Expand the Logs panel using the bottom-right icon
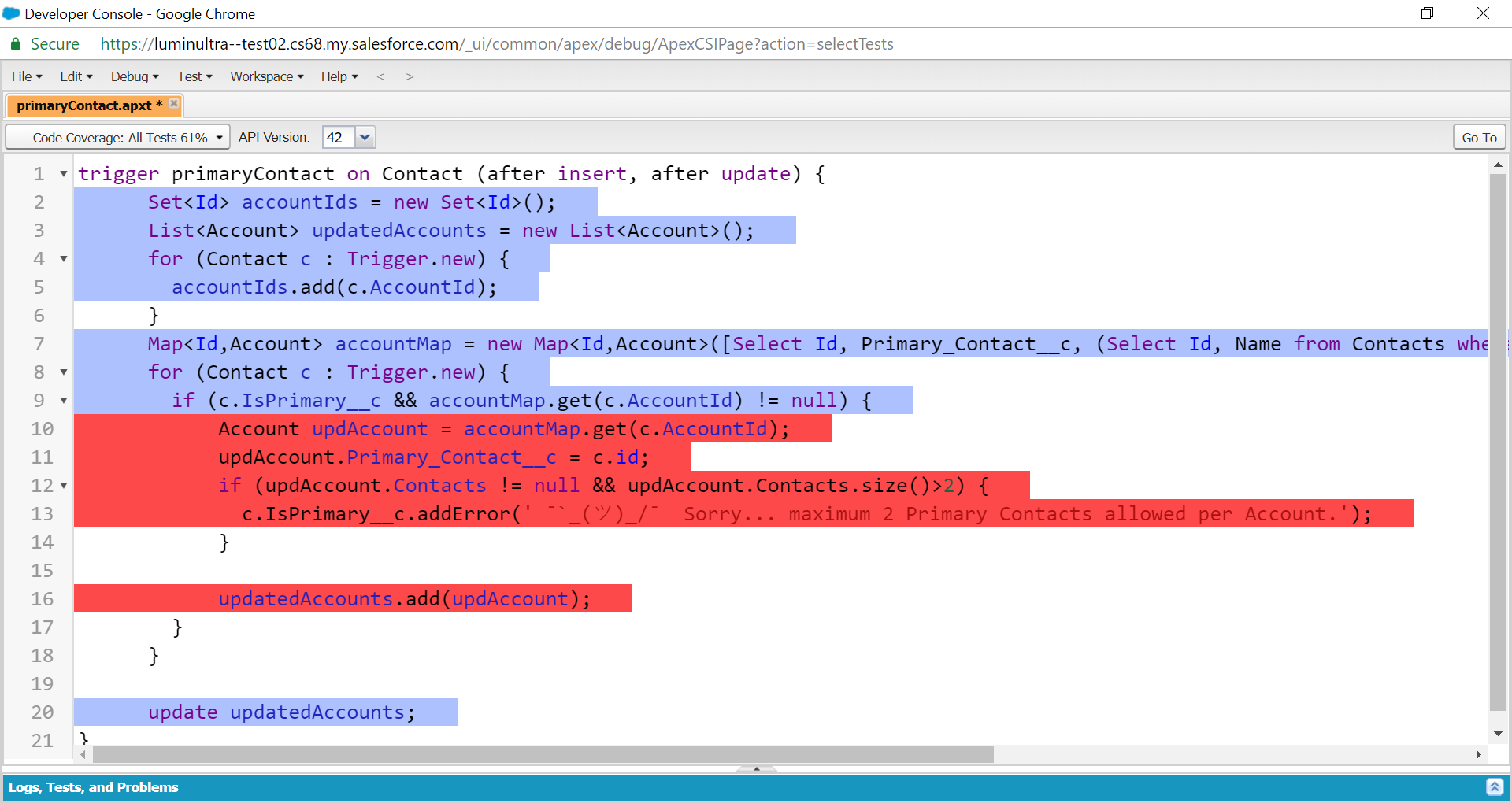 1495,786
